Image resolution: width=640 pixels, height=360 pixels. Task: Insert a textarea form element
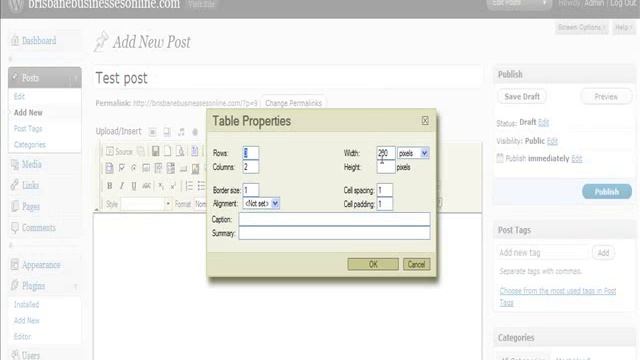[x=158, y=168]
